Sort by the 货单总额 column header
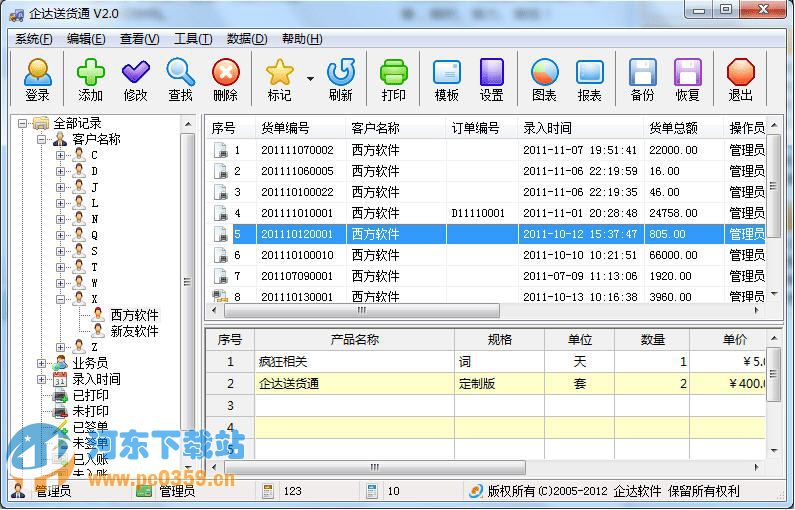Image resolution: width=795 pixels, height=510 pixels. (683, 128)
